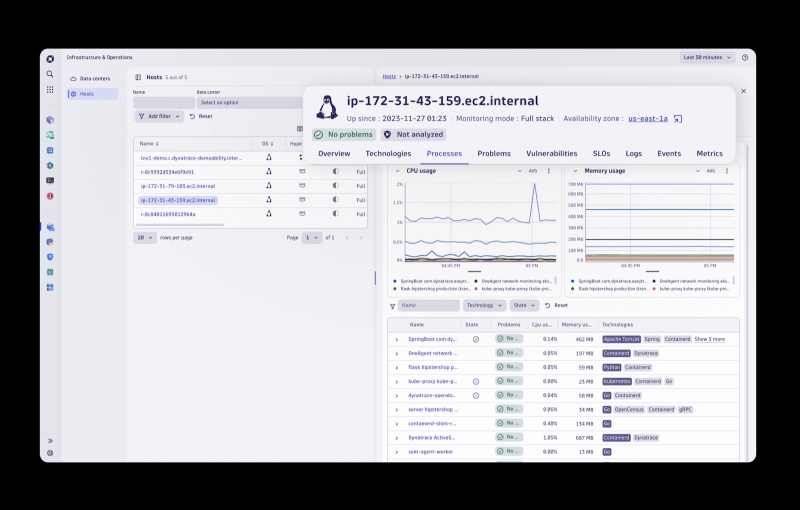Click the process filter funnel icon
The width and height of the screenshot is (800, 510).
[x=392, y=306]
